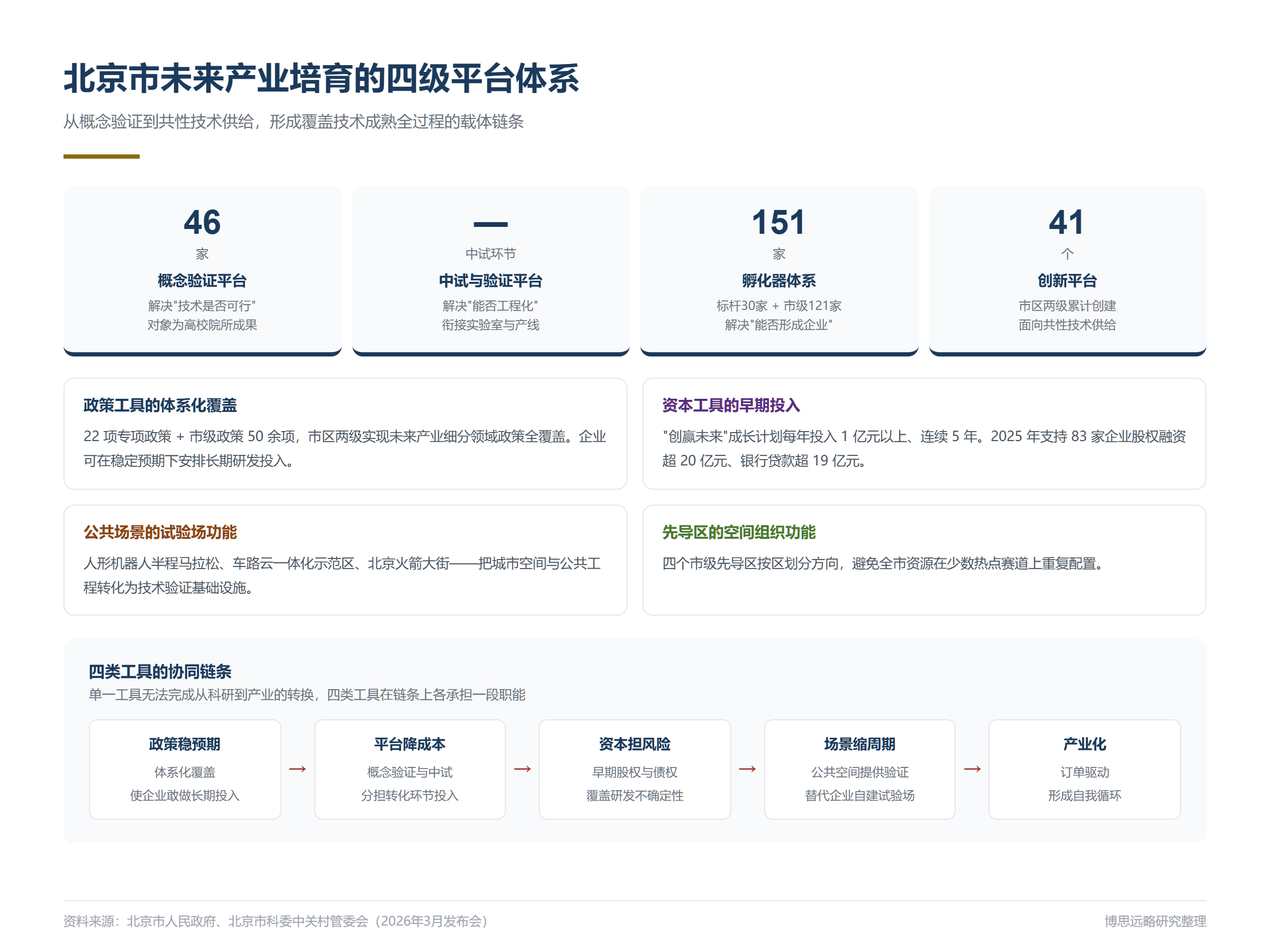Screen dimensions: 1270x952
Task: Click the text 使企业敢做长期投入
Action: [185, 796]
